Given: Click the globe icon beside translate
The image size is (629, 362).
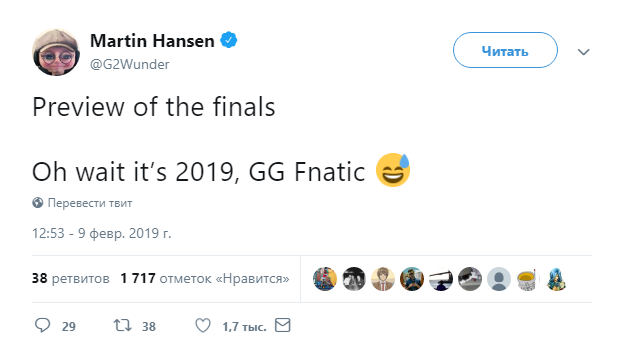Looking at the screenshot, I should click(38, 203).
